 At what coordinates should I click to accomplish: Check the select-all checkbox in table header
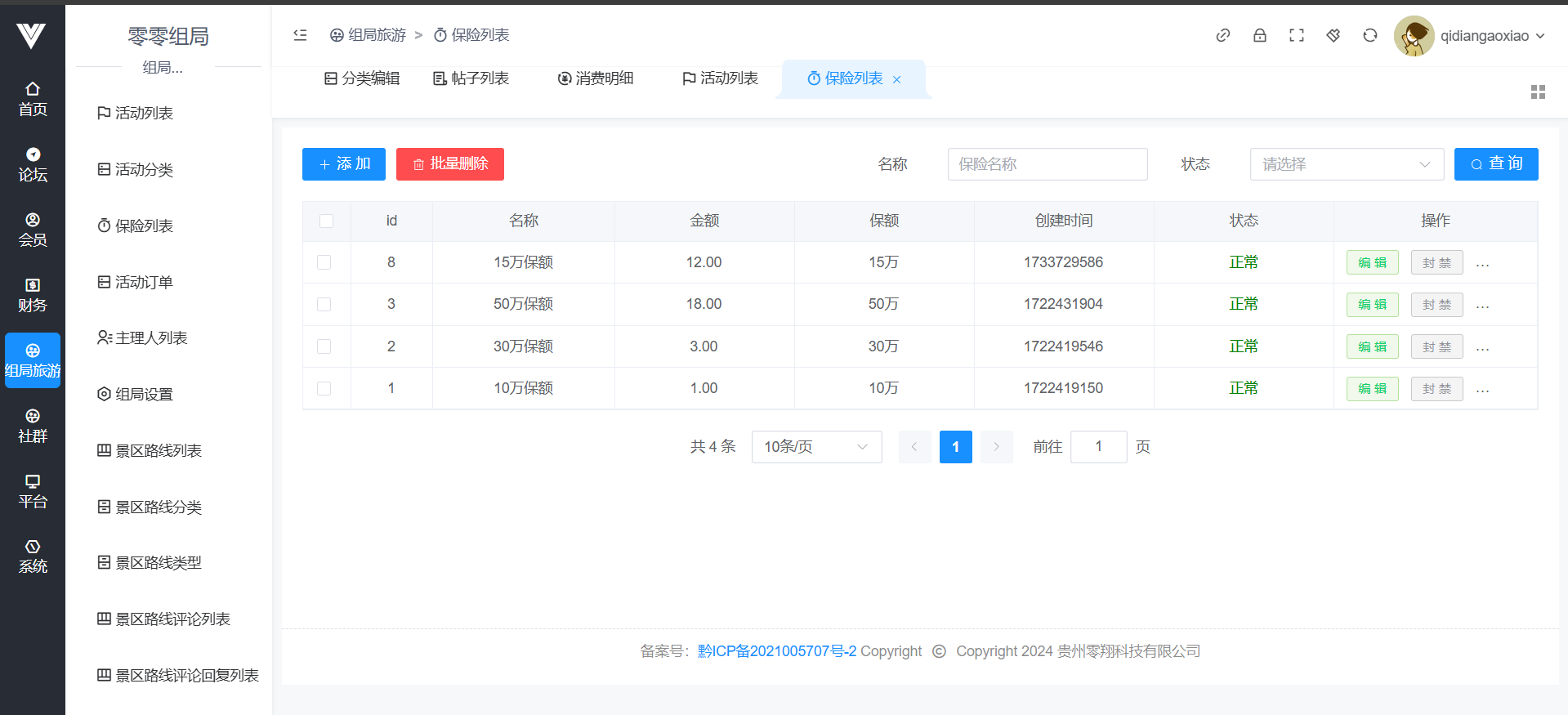tap(326, 221)
